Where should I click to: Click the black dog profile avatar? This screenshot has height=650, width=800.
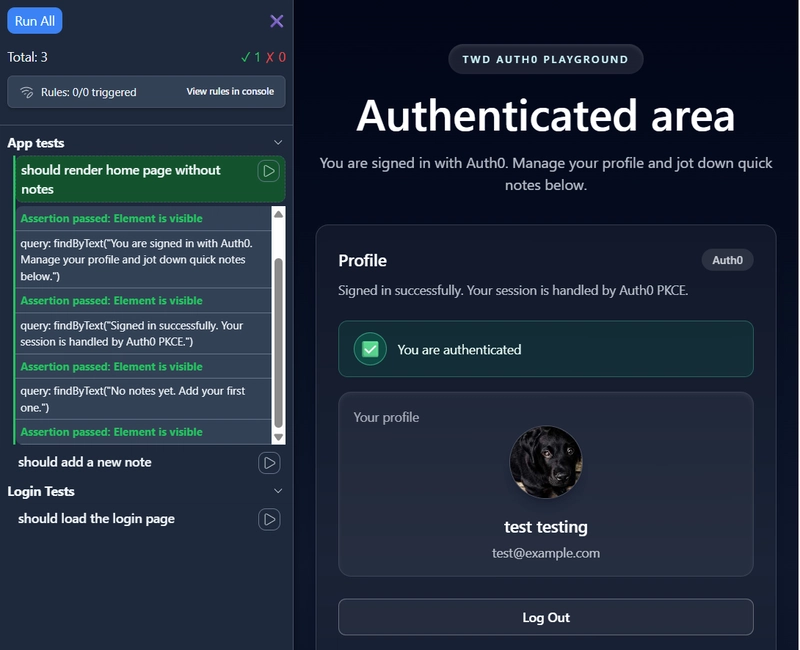[546, 462]
